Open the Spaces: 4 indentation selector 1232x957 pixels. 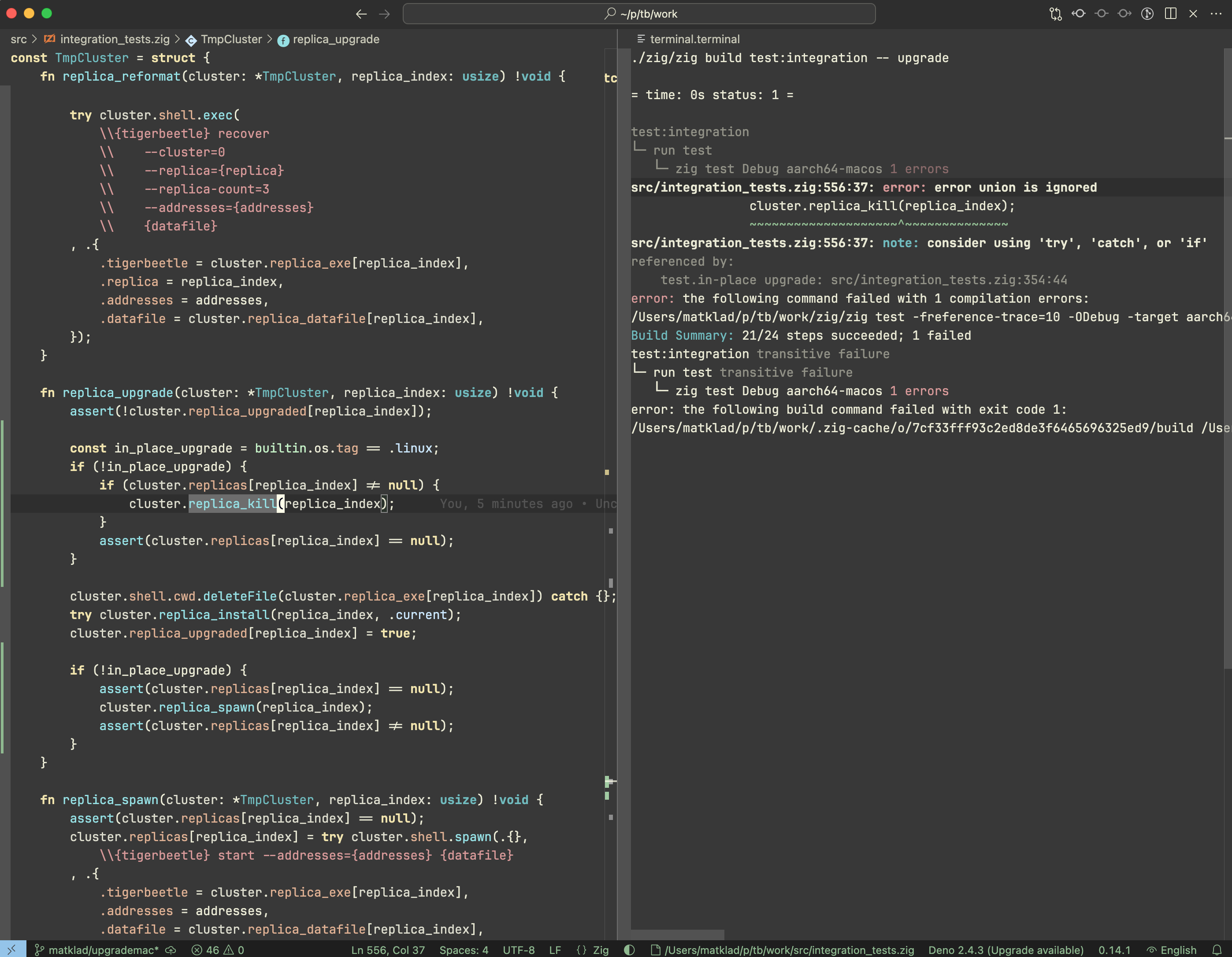[464, 950]
